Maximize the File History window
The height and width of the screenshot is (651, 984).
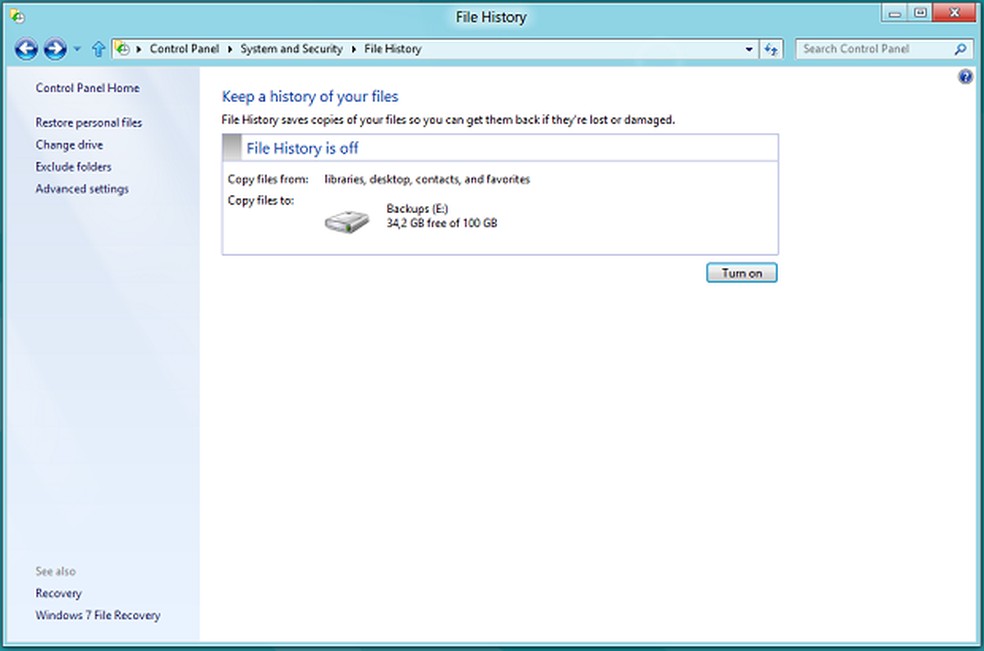tap(921, 13)
